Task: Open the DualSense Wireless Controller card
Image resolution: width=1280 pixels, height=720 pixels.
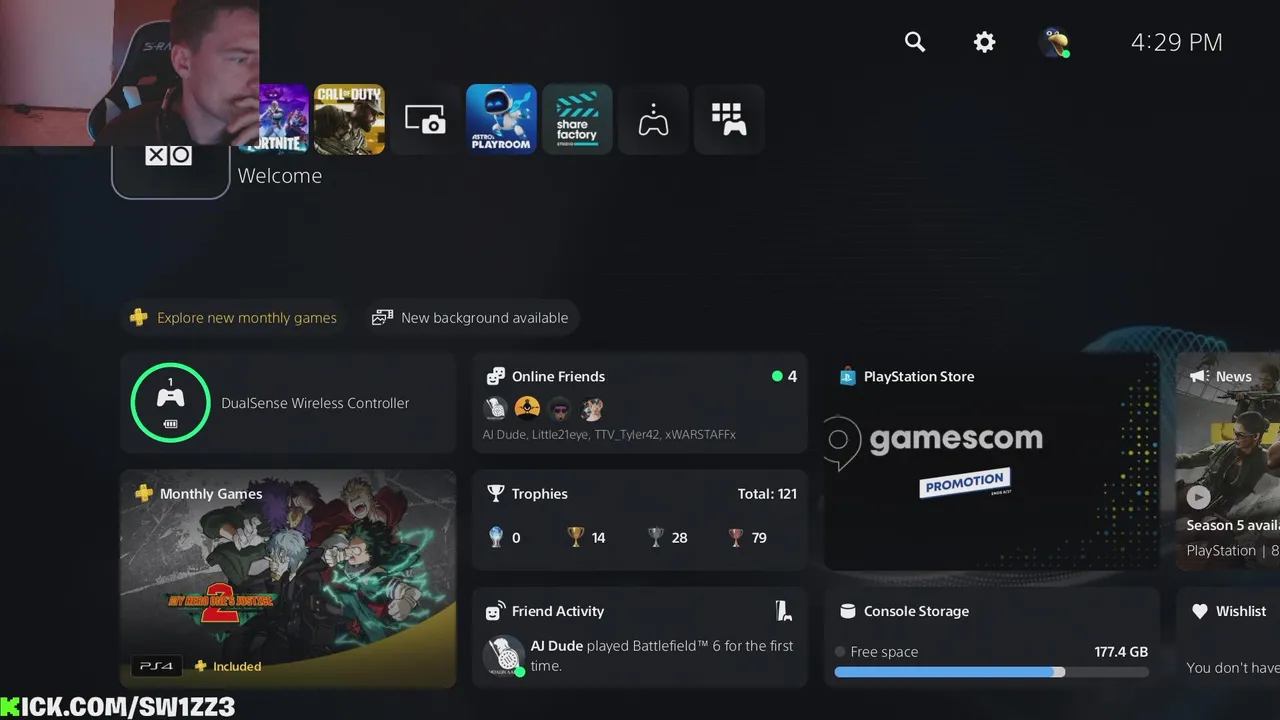Action: tap(288, 403)
